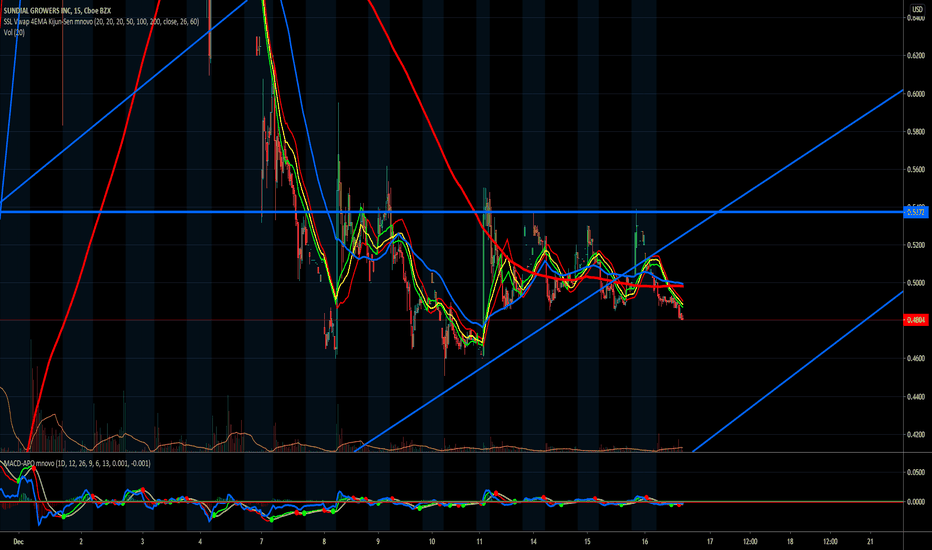932x550 pixels.
Task: Click date 8 on the time axis
Action: 324,542
